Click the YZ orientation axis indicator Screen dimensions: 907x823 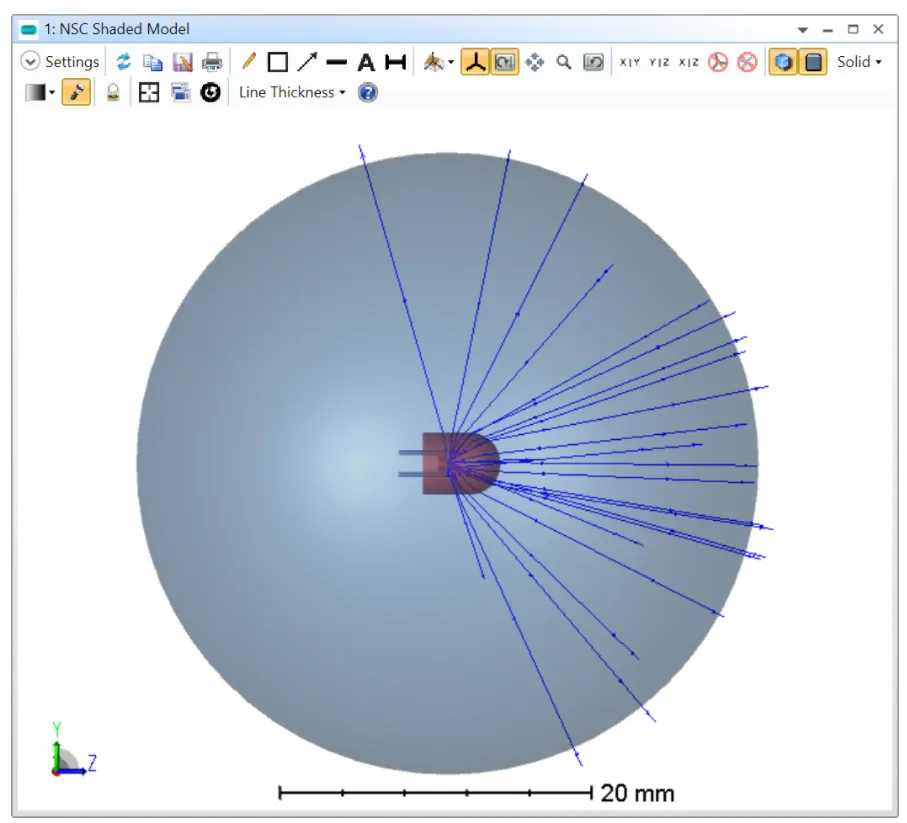[72, 750]
